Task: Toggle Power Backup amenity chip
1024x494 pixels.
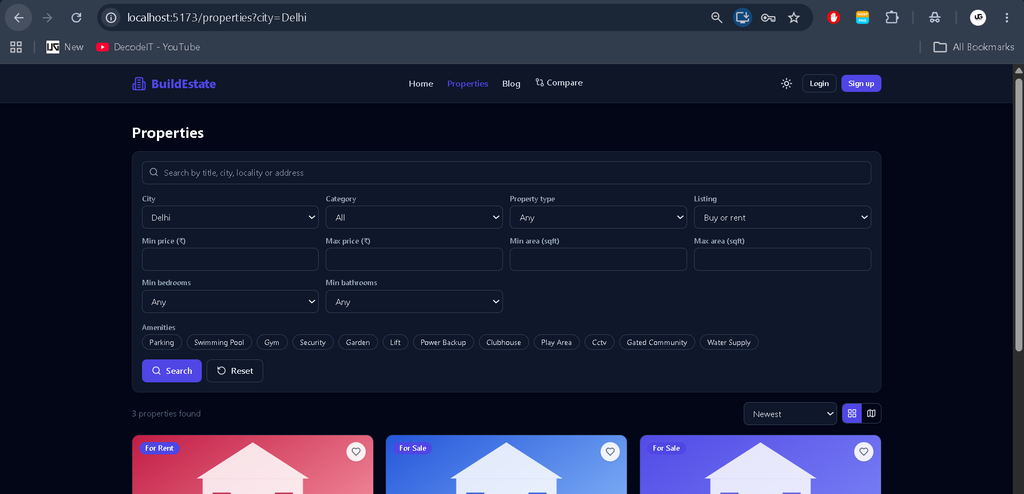Action: coord(443,342)
